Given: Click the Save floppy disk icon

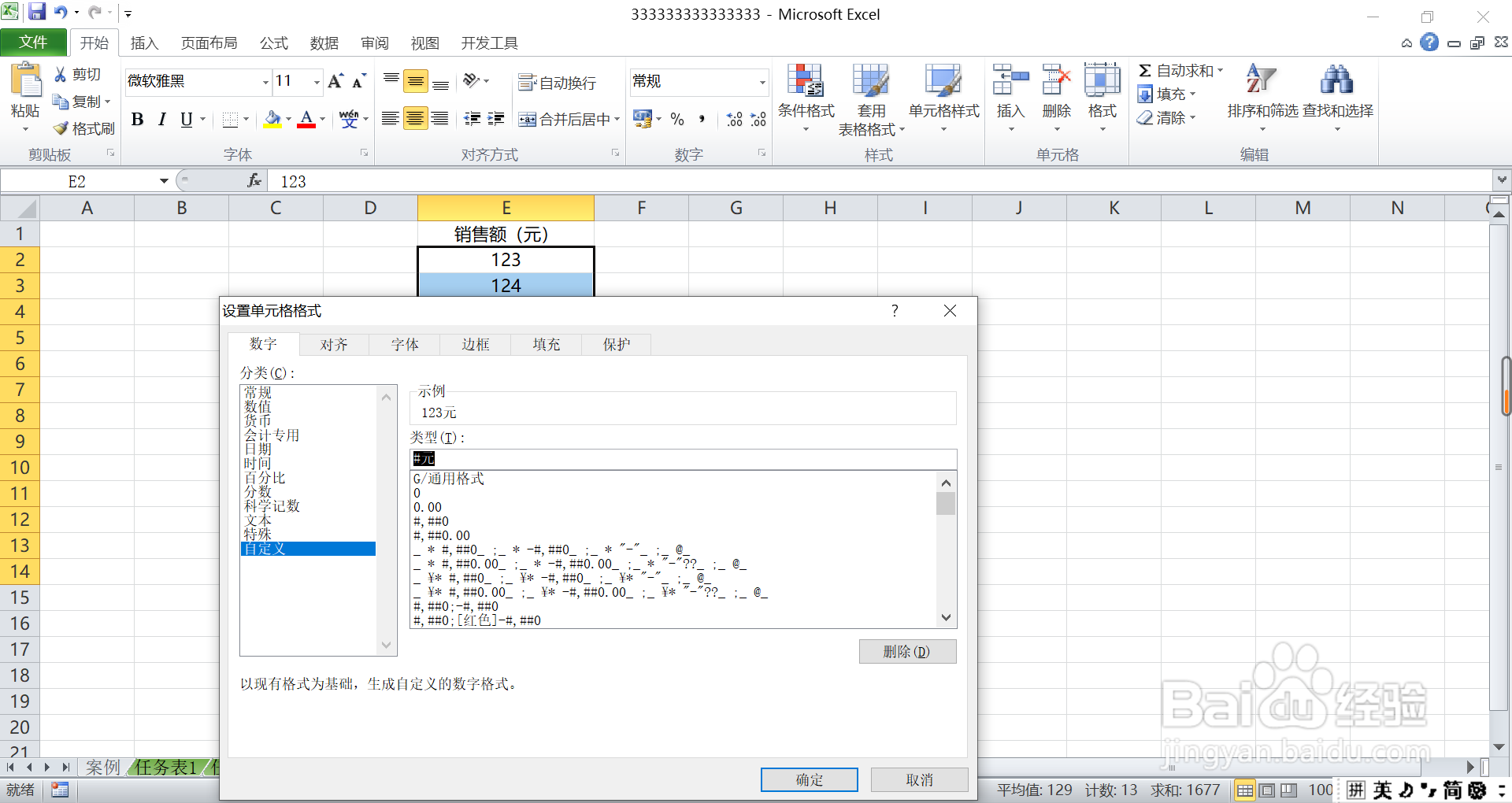Looking at the screenshot, I should (x=37, y=12).
